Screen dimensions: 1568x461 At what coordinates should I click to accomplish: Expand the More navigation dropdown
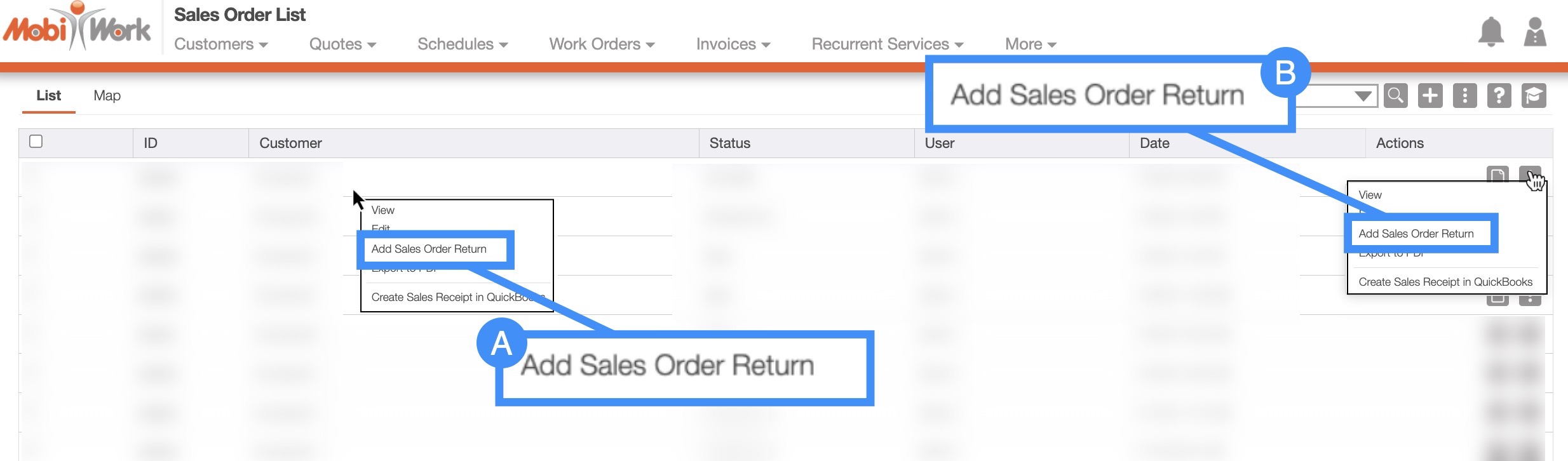(1030, 44)
